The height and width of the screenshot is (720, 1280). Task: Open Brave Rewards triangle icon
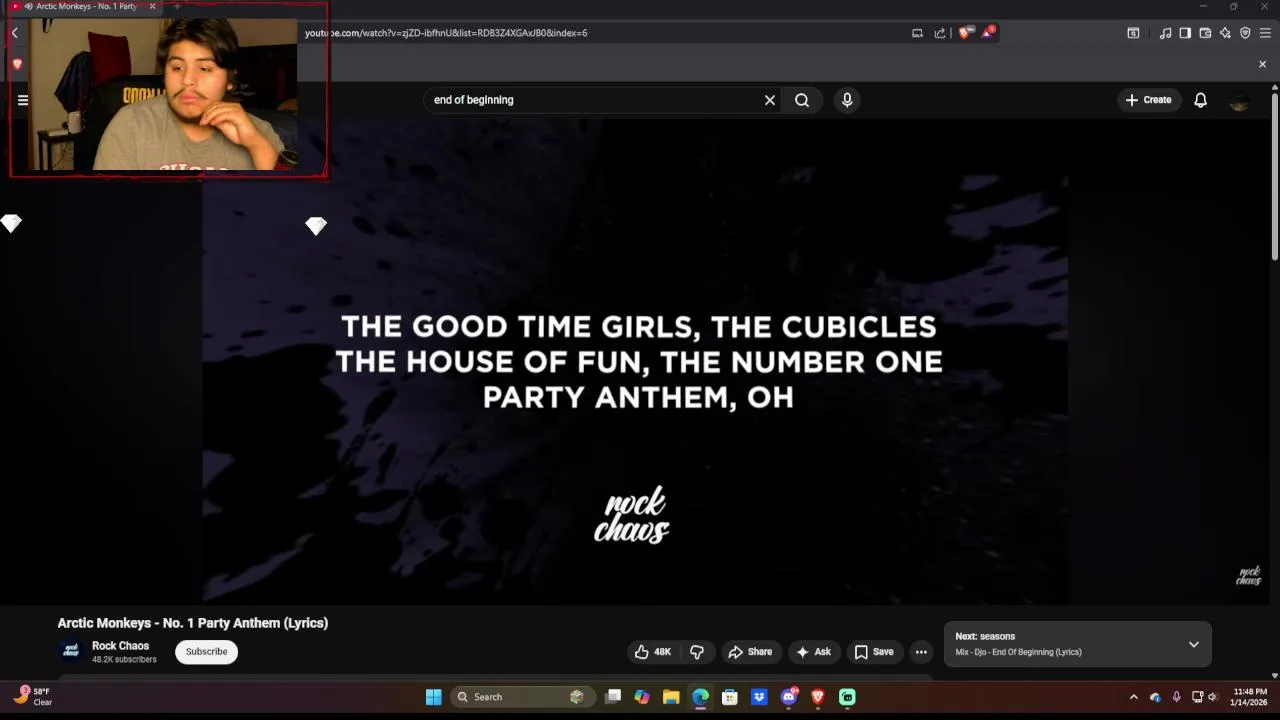point(987,33)
